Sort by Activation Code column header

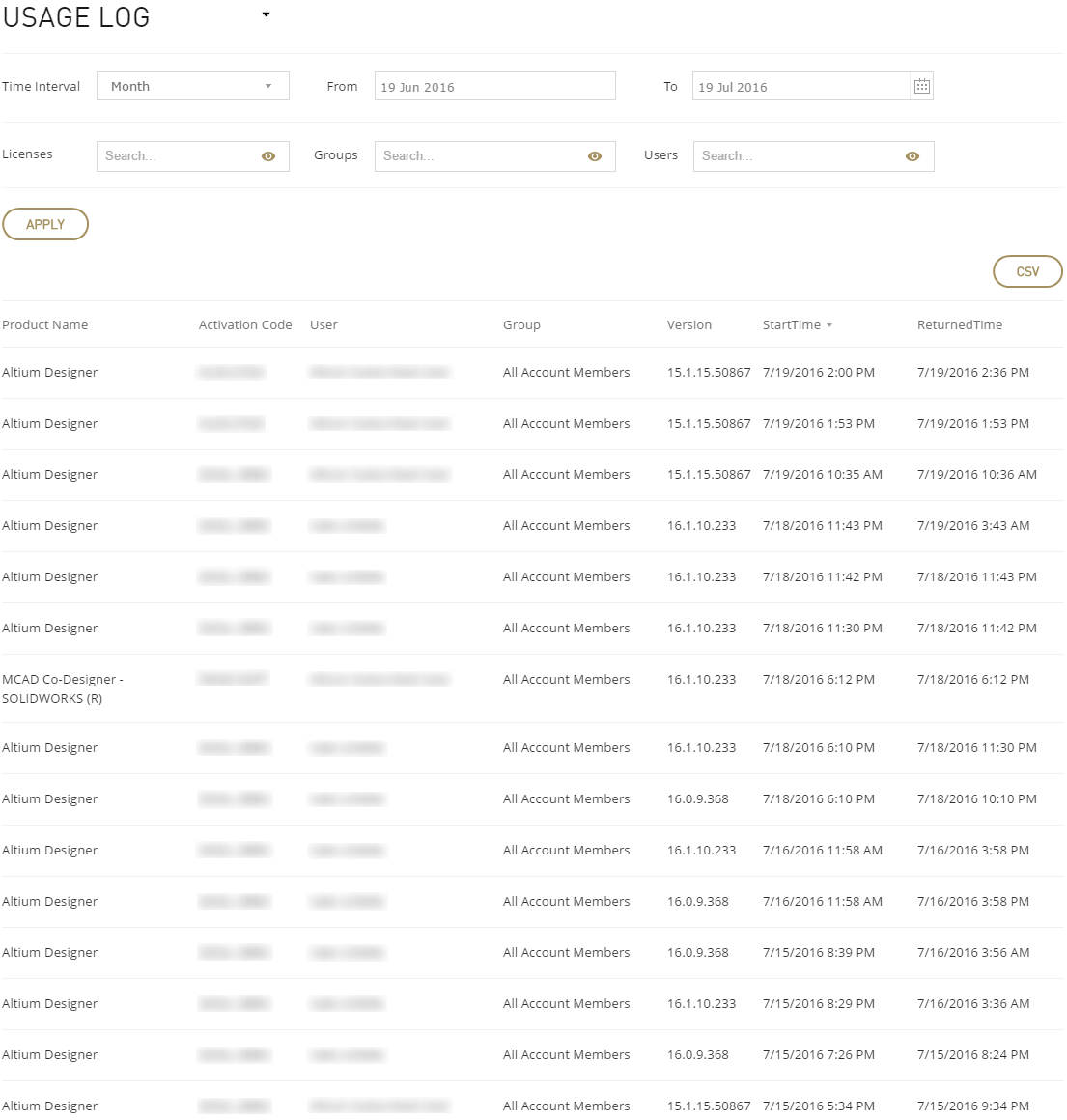[245, 325]
